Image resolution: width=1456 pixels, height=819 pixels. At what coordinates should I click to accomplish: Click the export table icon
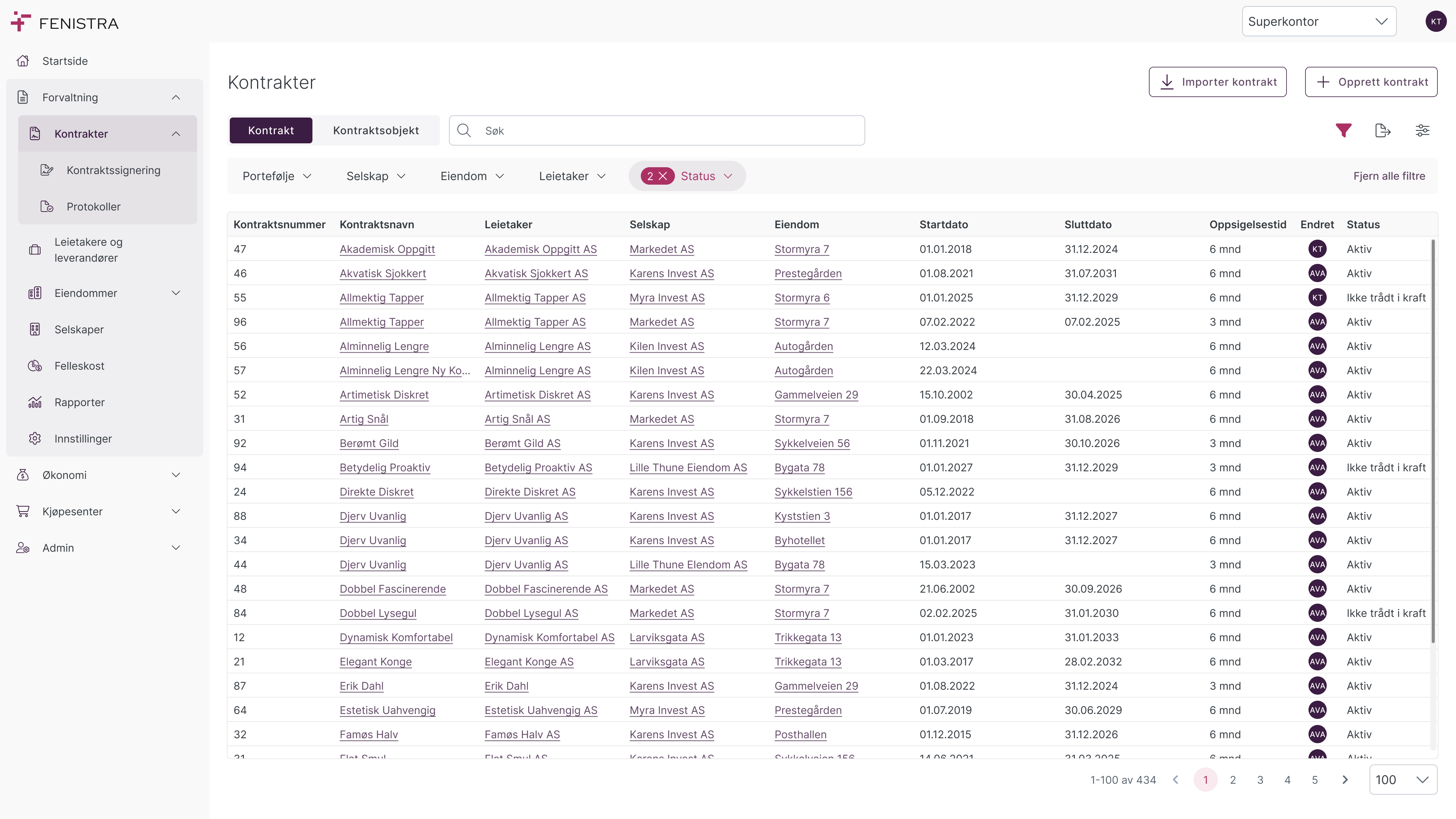pyautogui.click(x=1382, y=130)
